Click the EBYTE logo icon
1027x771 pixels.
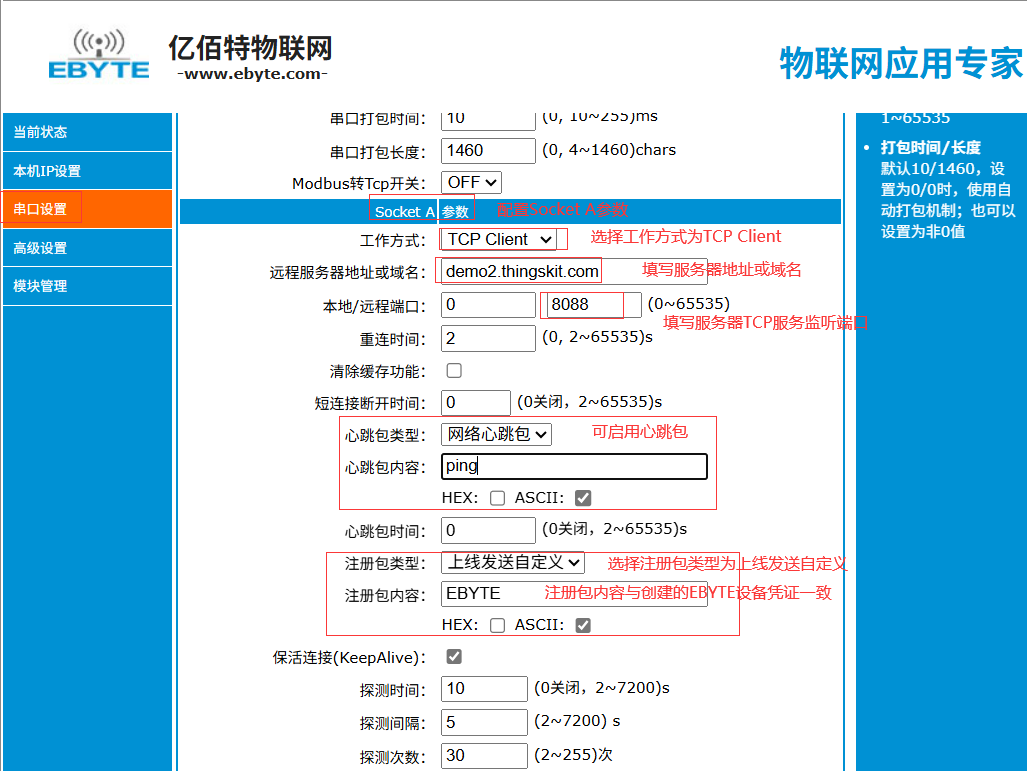pyautogui.click(x=99, y=55)
